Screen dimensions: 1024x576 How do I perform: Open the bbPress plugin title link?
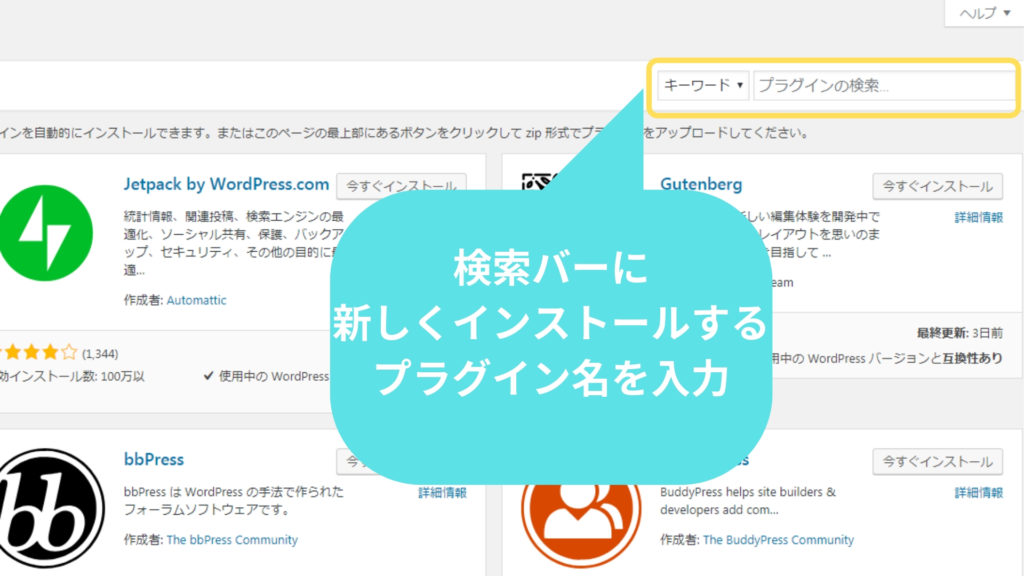coord(153,459)
